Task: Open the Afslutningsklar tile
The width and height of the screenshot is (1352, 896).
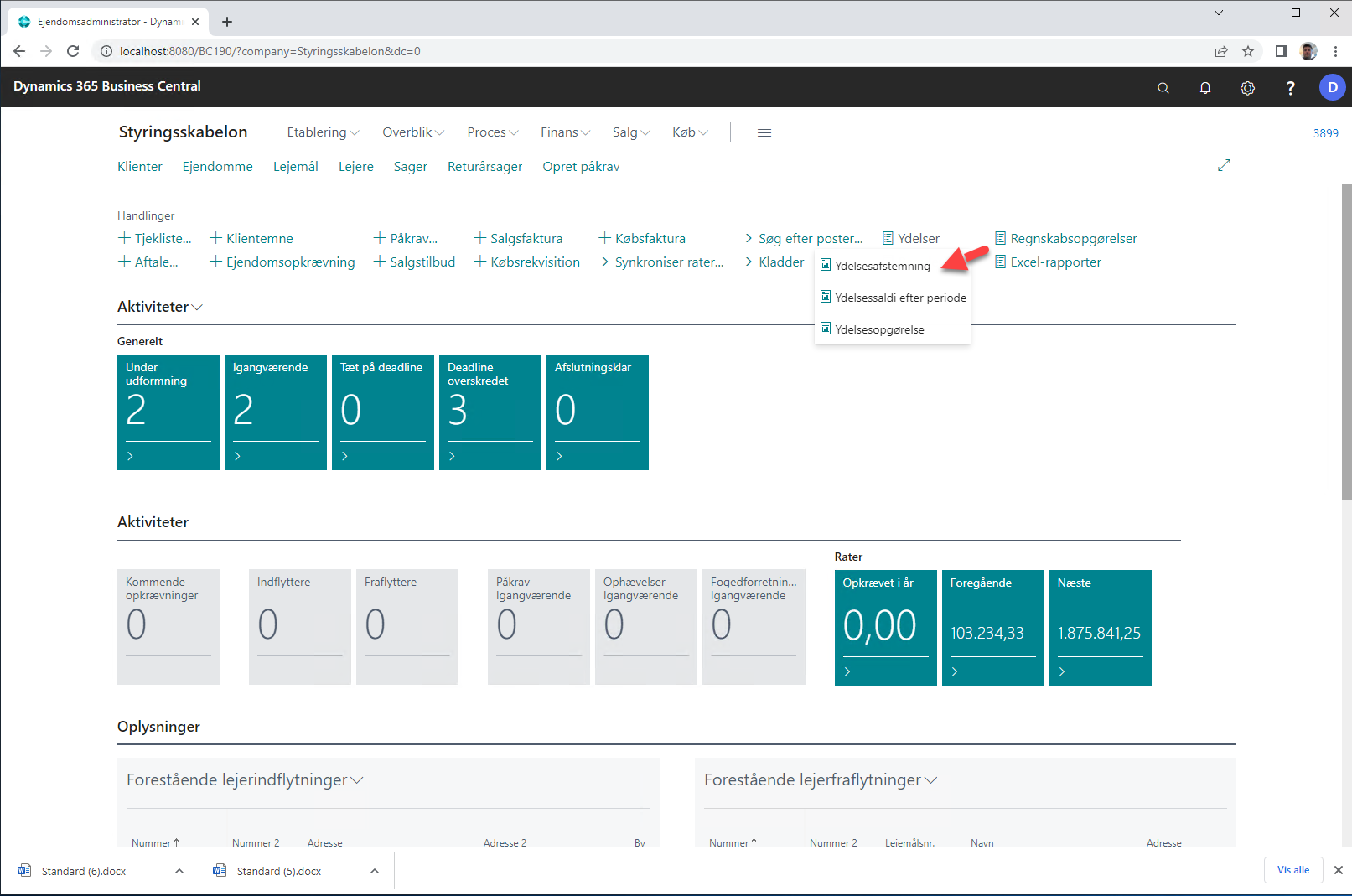Action: pos(598,412)
